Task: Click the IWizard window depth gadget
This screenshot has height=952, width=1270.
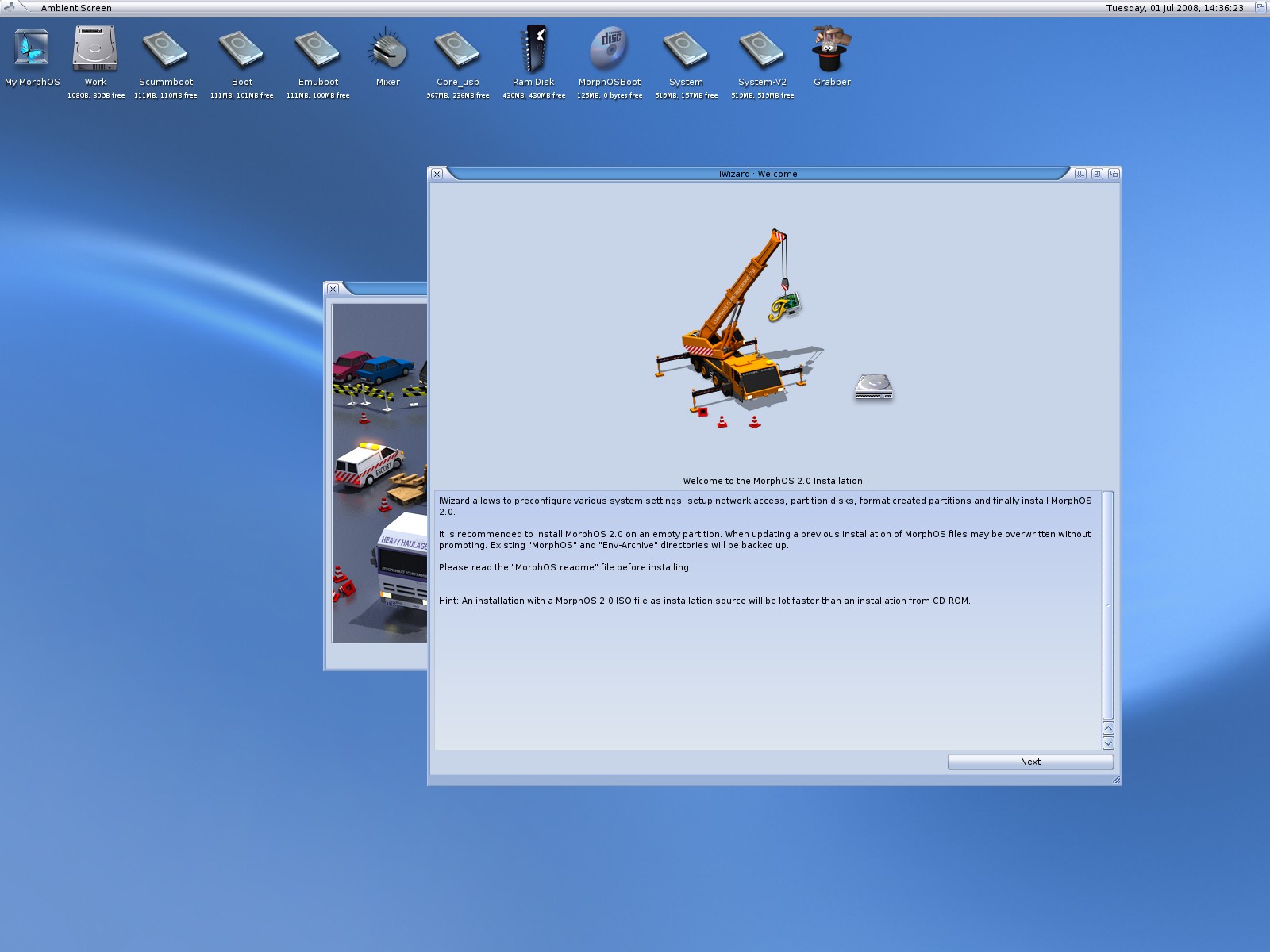Action: click(x=1114, y=174)
